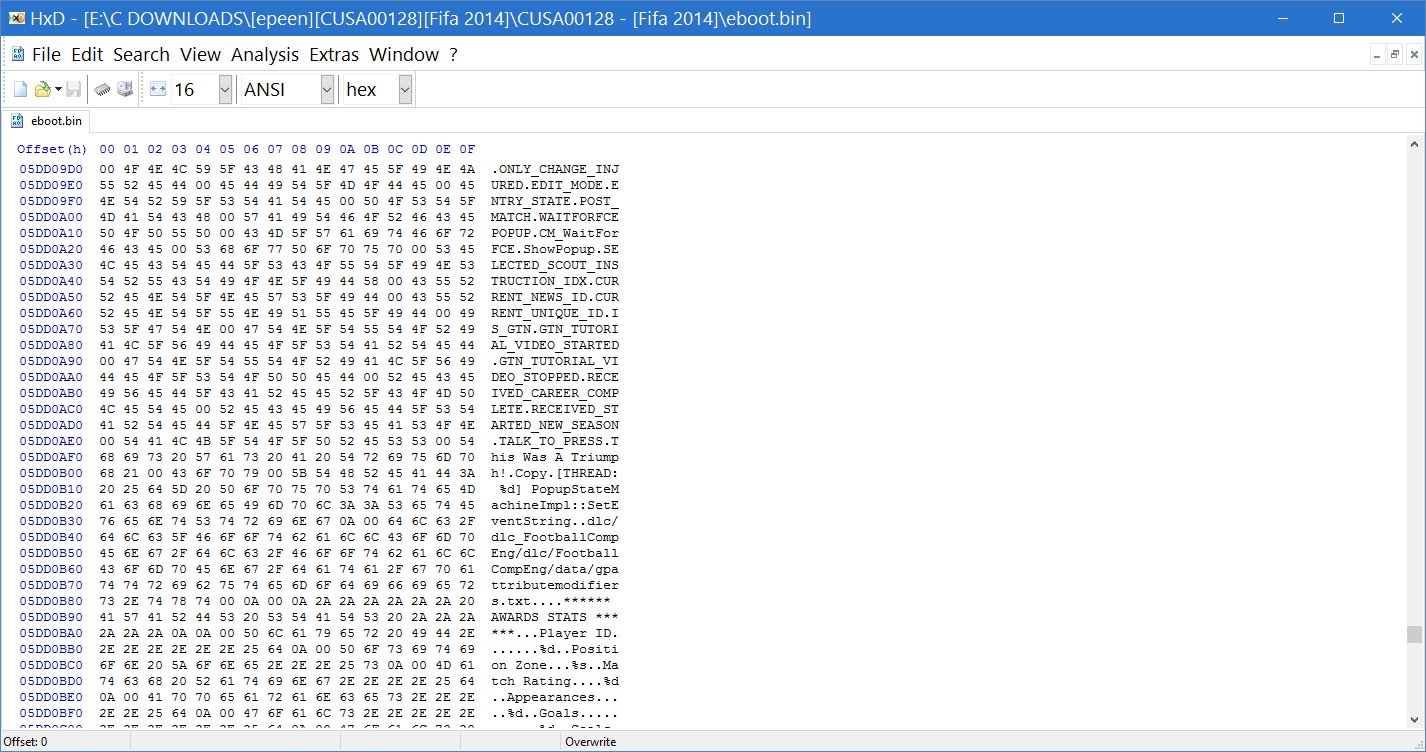Click decoded text '.TALK_TO_PRESS.T'
The height and width of the screenshot is (752, 1426).
[555, 441]
